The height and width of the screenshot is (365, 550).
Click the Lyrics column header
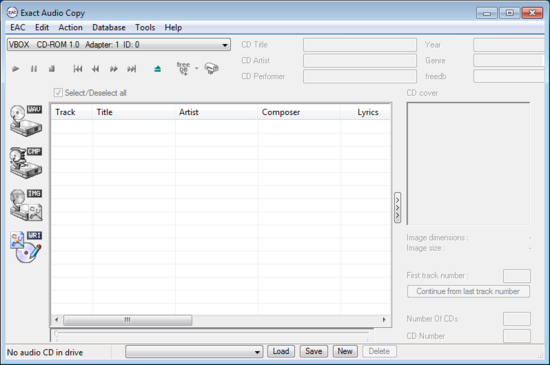(365, 112)
